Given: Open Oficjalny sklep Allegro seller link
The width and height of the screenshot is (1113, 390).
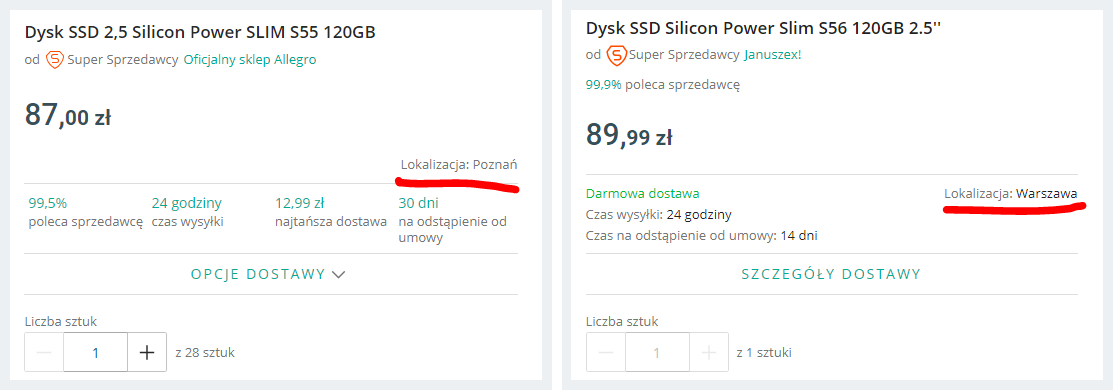Looking at the screenshot, I should coord(250,60).
